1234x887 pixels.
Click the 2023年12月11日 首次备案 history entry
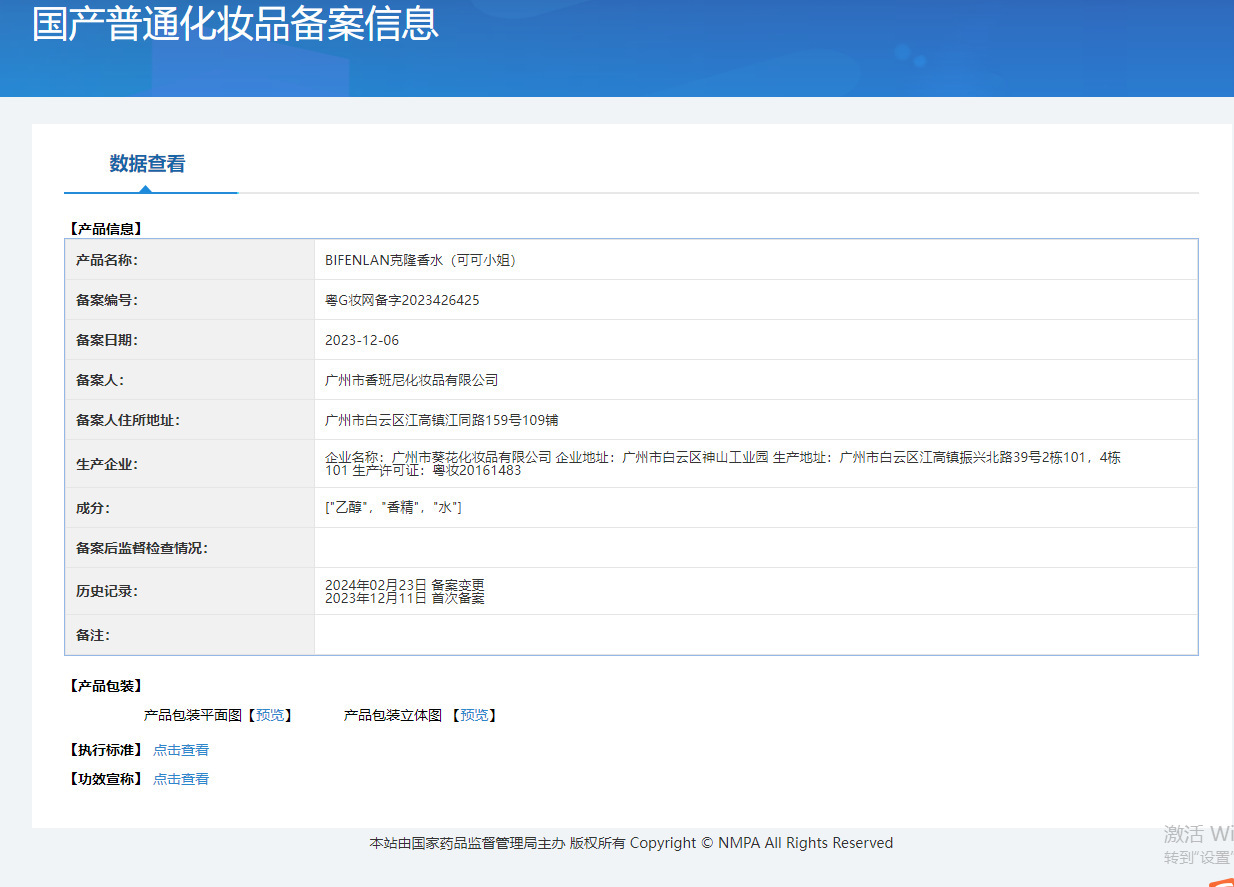(x=405, y=598)
